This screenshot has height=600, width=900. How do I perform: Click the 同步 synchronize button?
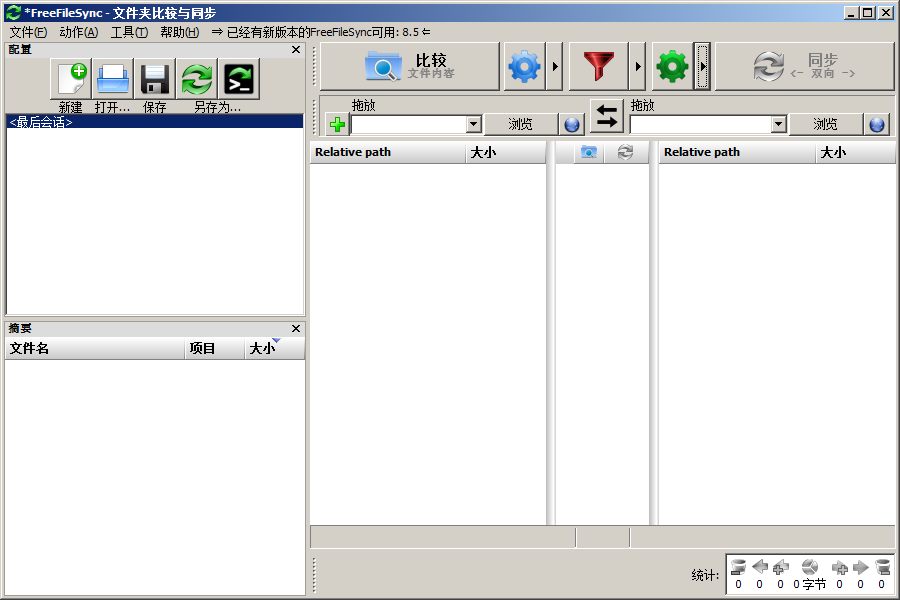(804, 66)
